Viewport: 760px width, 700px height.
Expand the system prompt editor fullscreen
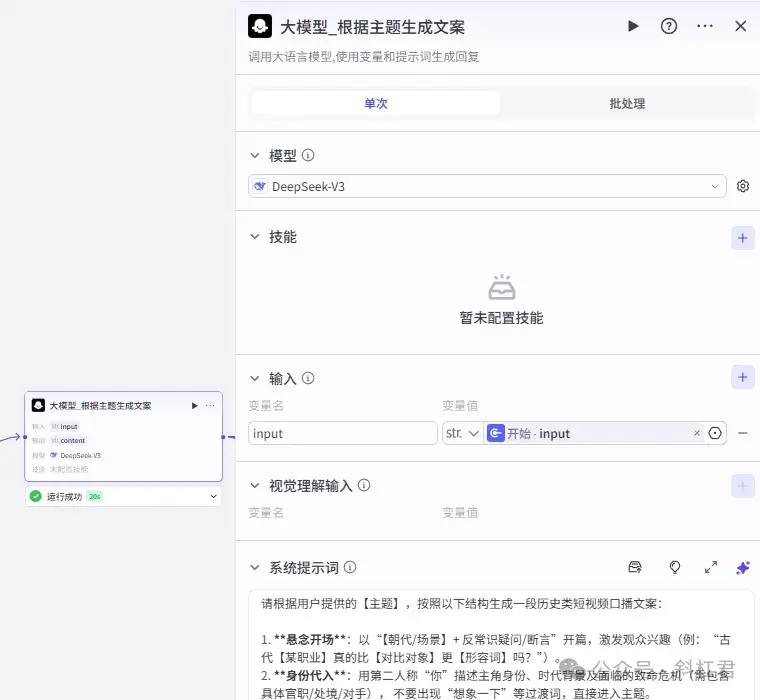pyautogui.click(x=711, y=567)
